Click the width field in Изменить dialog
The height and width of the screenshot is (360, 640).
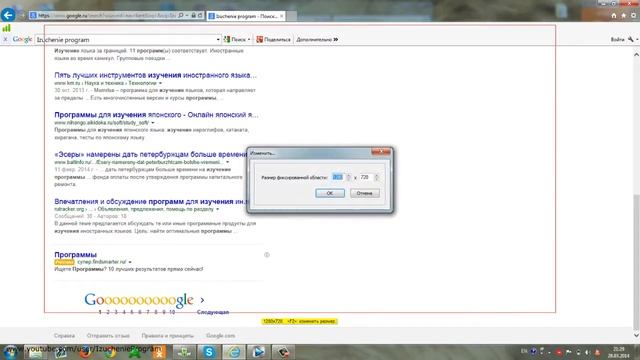click(x=338, y=177)
